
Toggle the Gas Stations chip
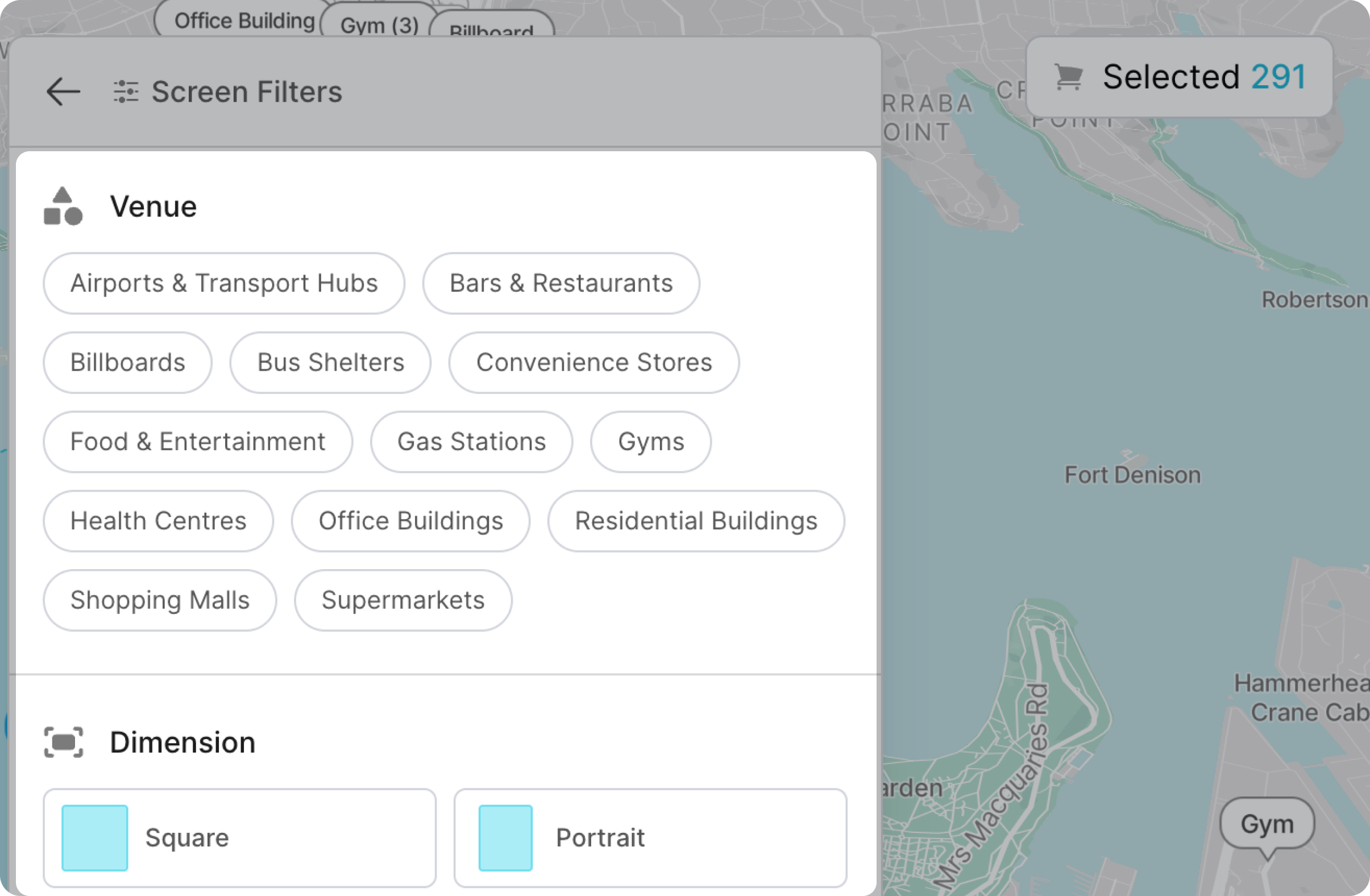click(x=471, y=442)
